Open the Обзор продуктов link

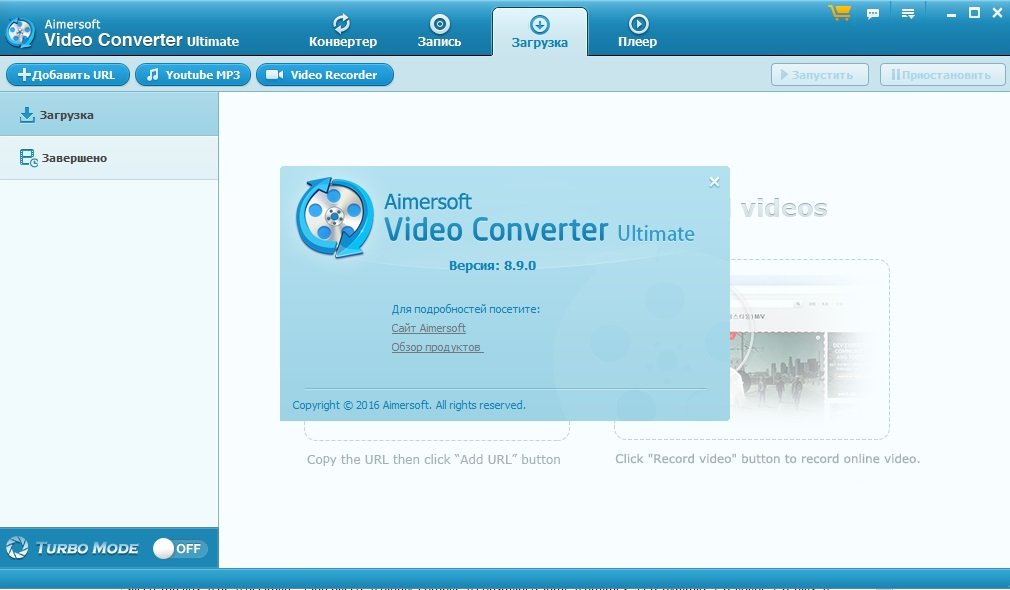pyautogui.click(x=437, y=347)
